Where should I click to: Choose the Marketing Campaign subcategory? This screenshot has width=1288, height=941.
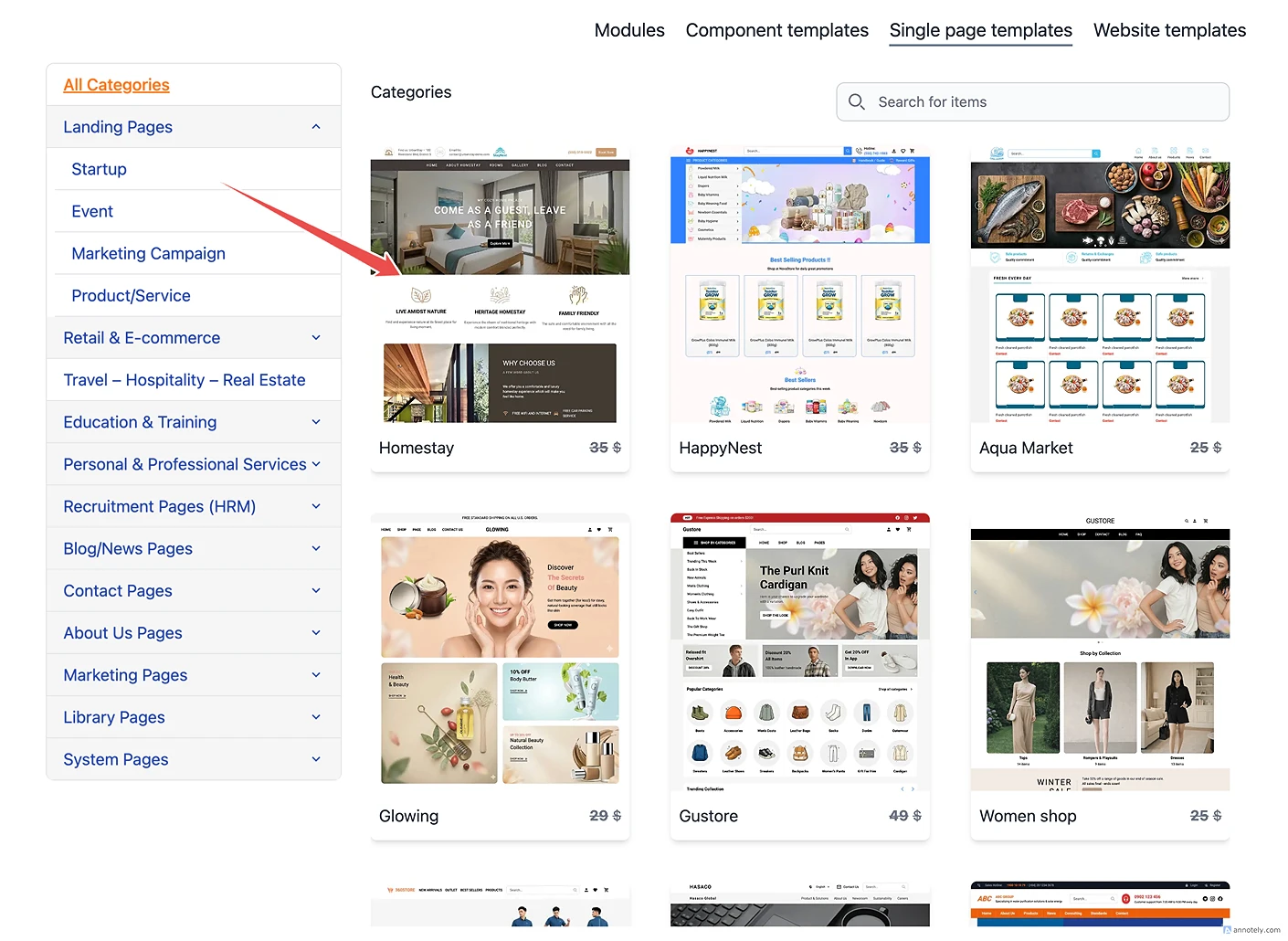(x=148, y=253)
